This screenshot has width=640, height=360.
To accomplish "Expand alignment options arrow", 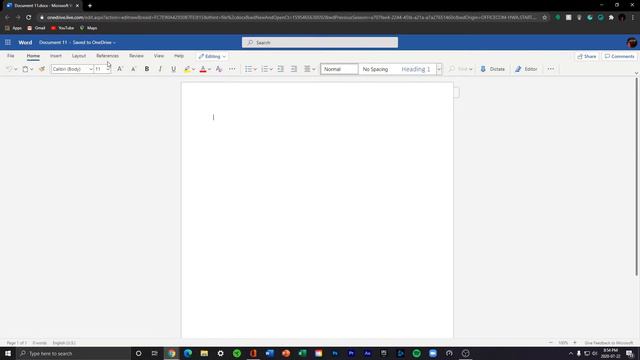I will (314, 69).
